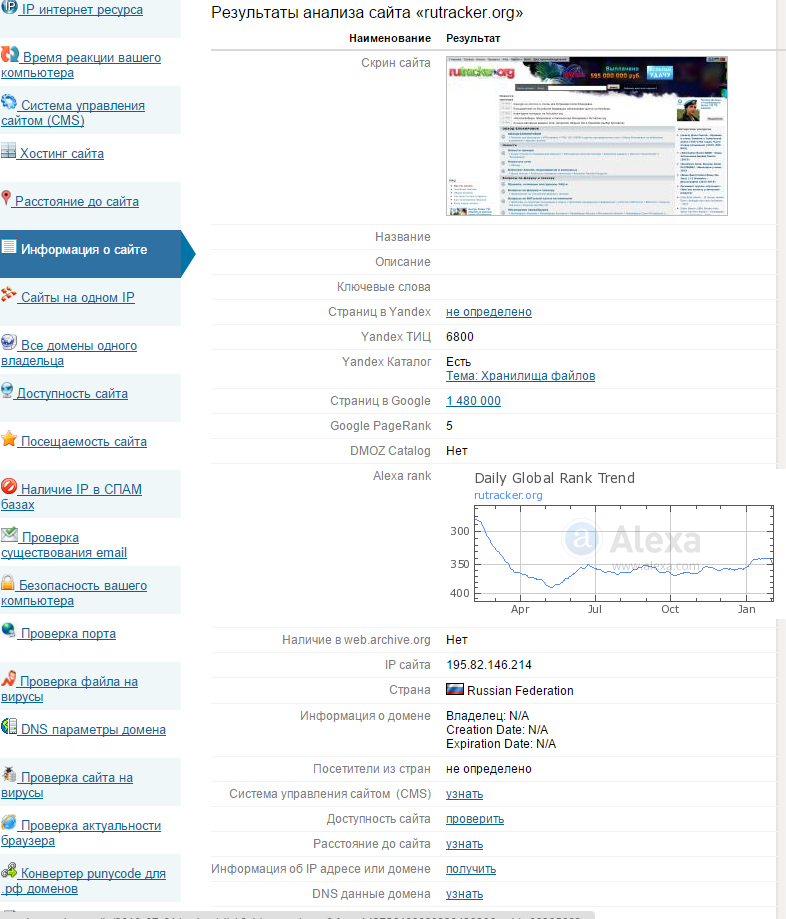Click the star icon for Посещаемость сайта
Viewport: 786px width, 919px height.
pyautogui.click(x=9, y=439)
